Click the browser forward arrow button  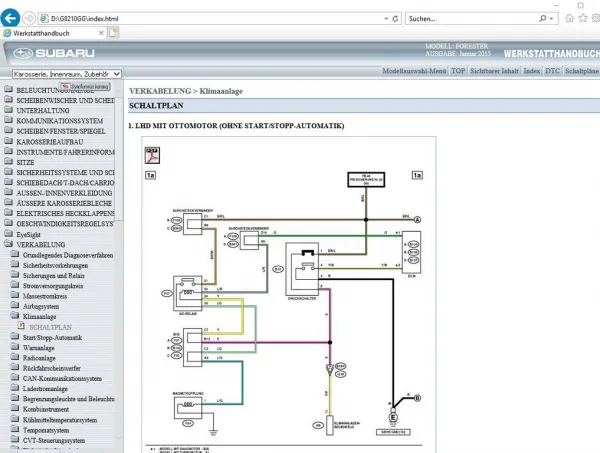[31, 17]
